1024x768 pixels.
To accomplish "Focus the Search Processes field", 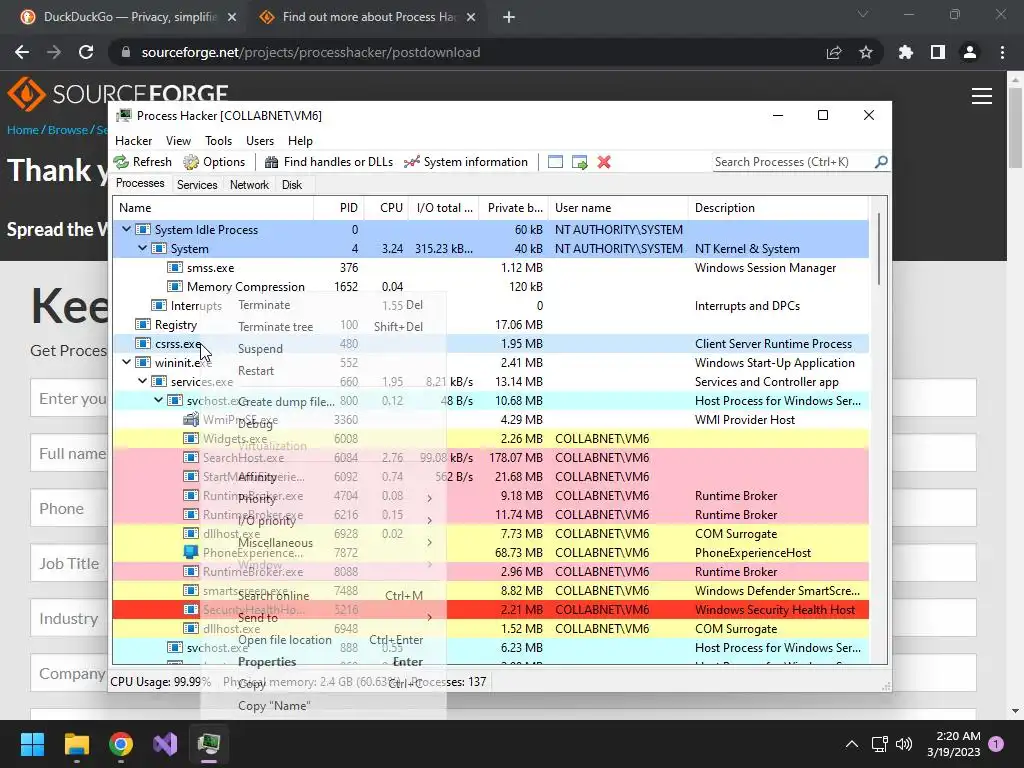I will click(793, 162).
